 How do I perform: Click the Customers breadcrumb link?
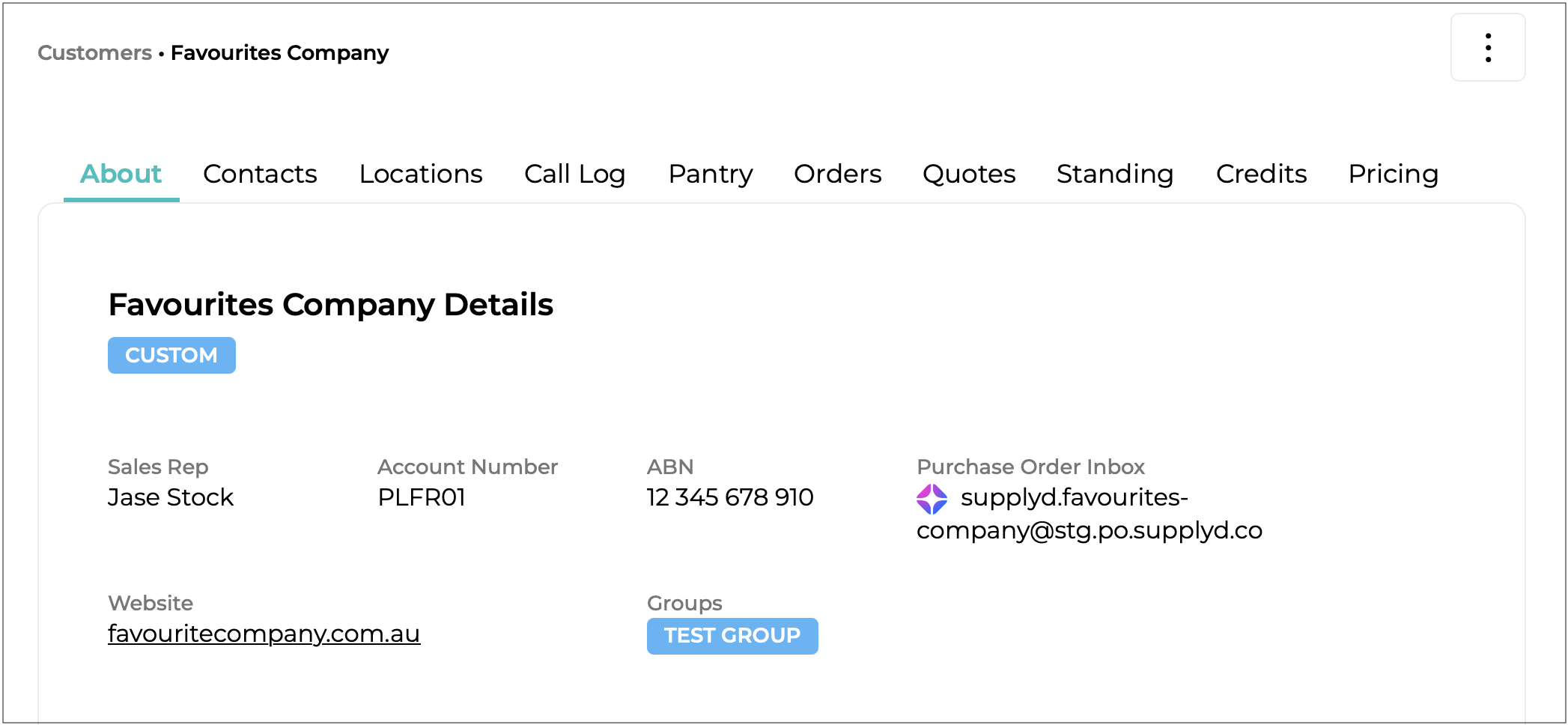[x=95, y=53]
